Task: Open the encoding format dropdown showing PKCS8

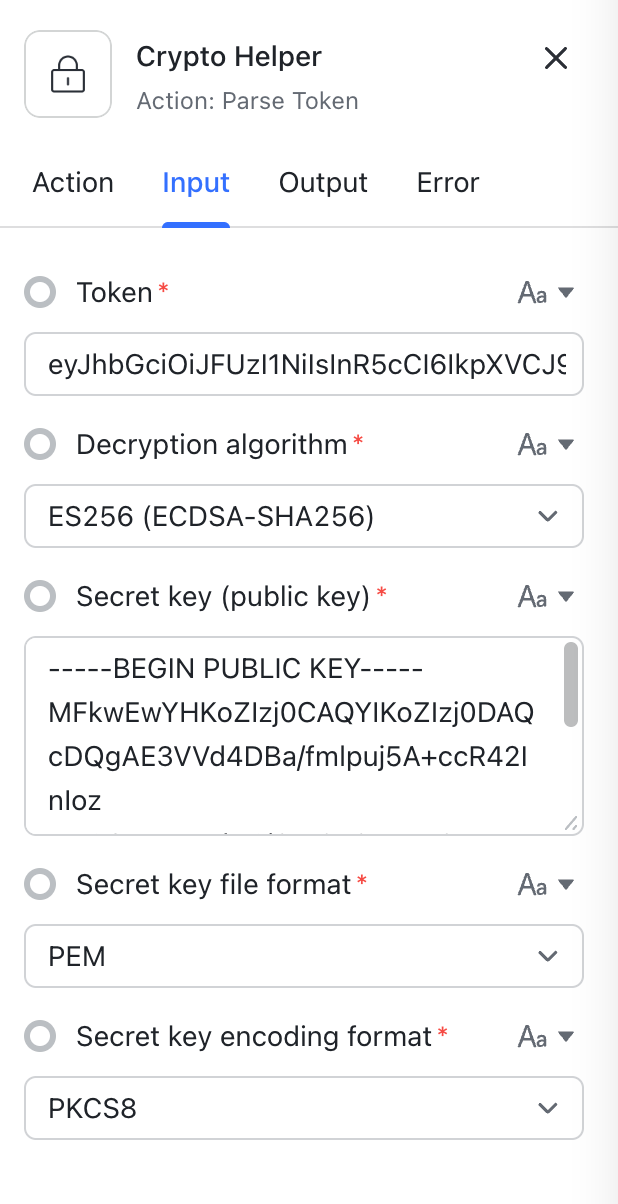Action: tap(304, 1108)
